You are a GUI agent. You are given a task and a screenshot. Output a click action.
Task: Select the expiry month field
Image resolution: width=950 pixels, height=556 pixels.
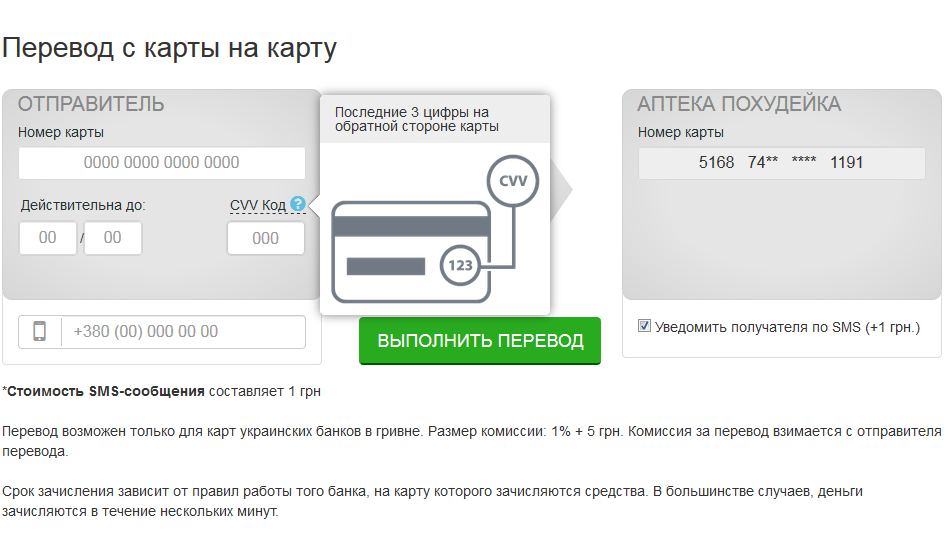[x=48, y=237]
